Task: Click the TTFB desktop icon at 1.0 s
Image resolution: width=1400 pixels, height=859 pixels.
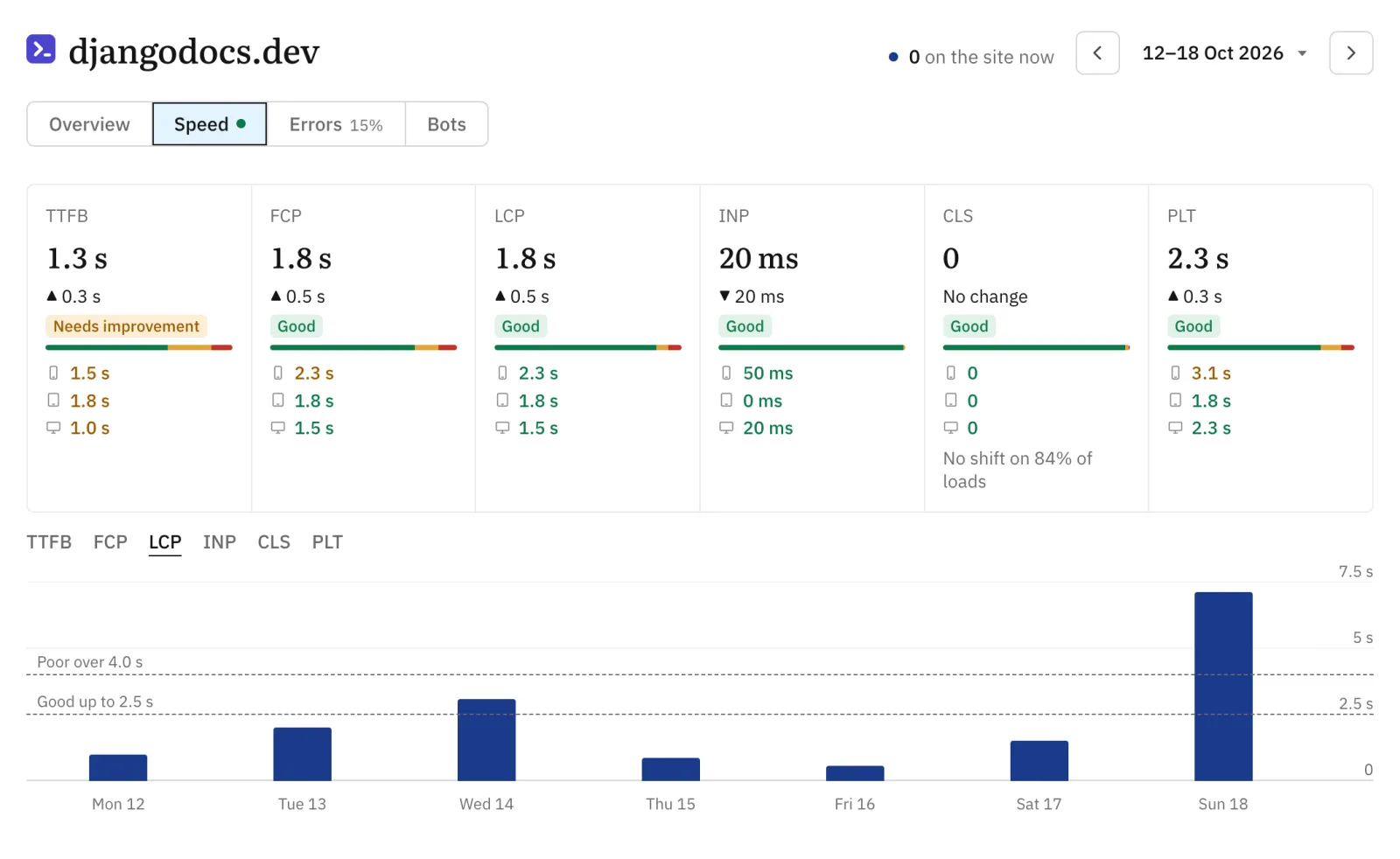Action: [53, 428]
